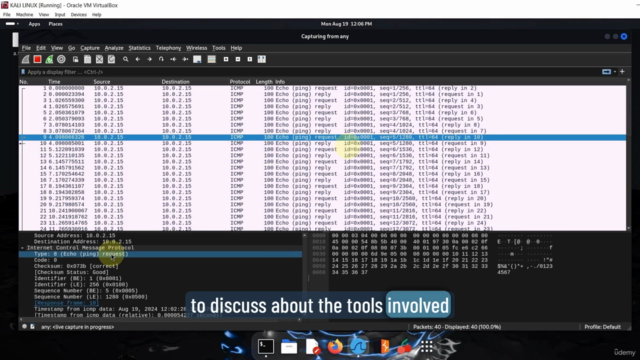Select Sequence Number (BE): 5 field
This screenshot has height=360, width=640.
(86, 291)
